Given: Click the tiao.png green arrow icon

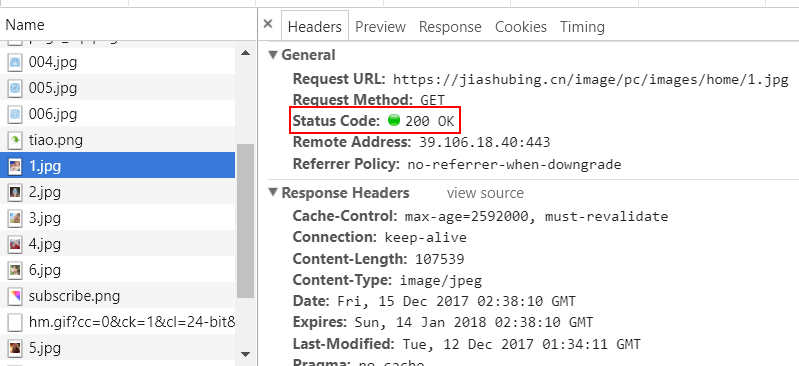Looking at the screenshot, I should click(15, 140).
